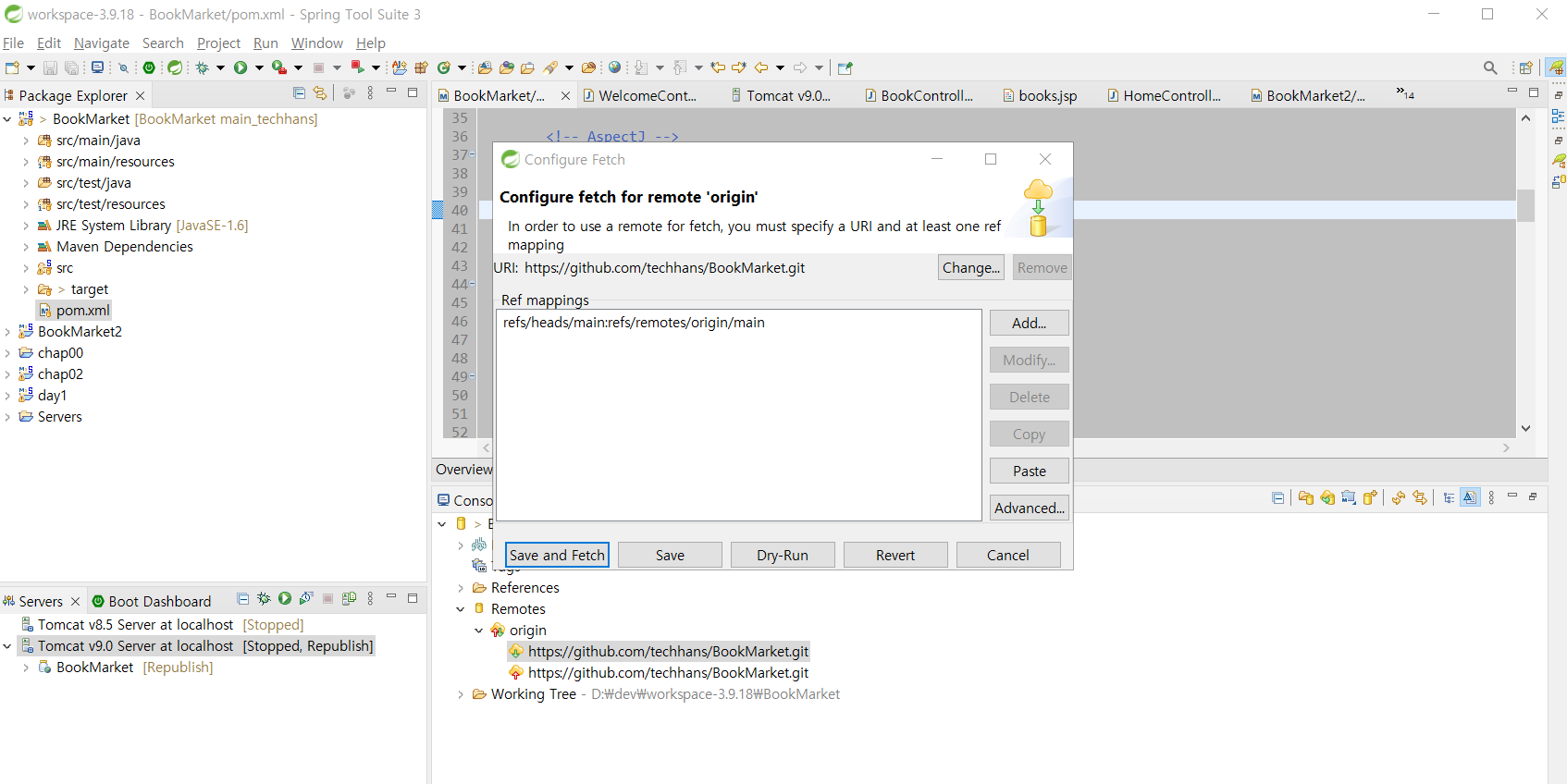Screen dimensions: 1567x784
Task: Collapse all in Git Repositories view
Action: (1278, 498)
